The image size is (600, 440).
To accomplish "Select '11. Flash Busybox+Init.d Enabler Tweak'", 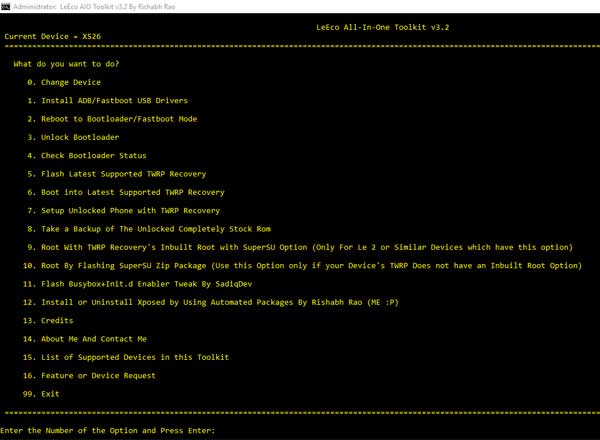I will pyautogui.click(x=137, y=284).
